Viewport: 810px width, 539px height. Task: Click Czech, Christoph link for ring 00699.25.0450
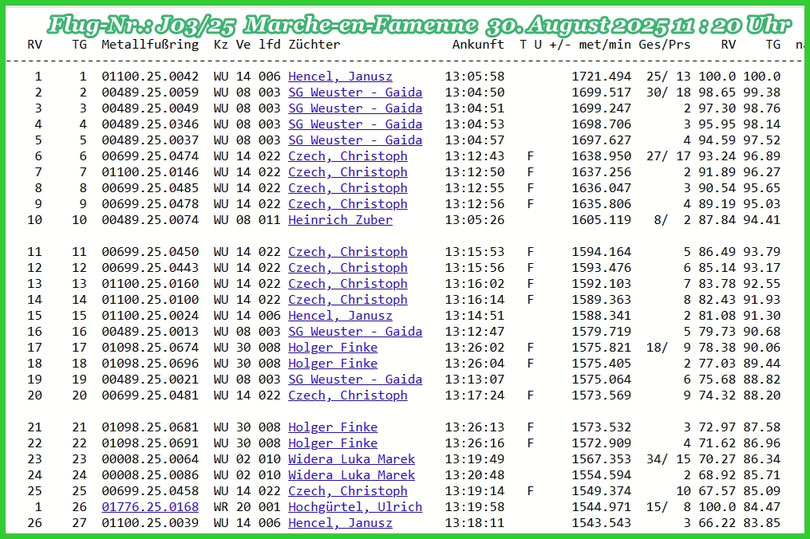pos(348,252)
